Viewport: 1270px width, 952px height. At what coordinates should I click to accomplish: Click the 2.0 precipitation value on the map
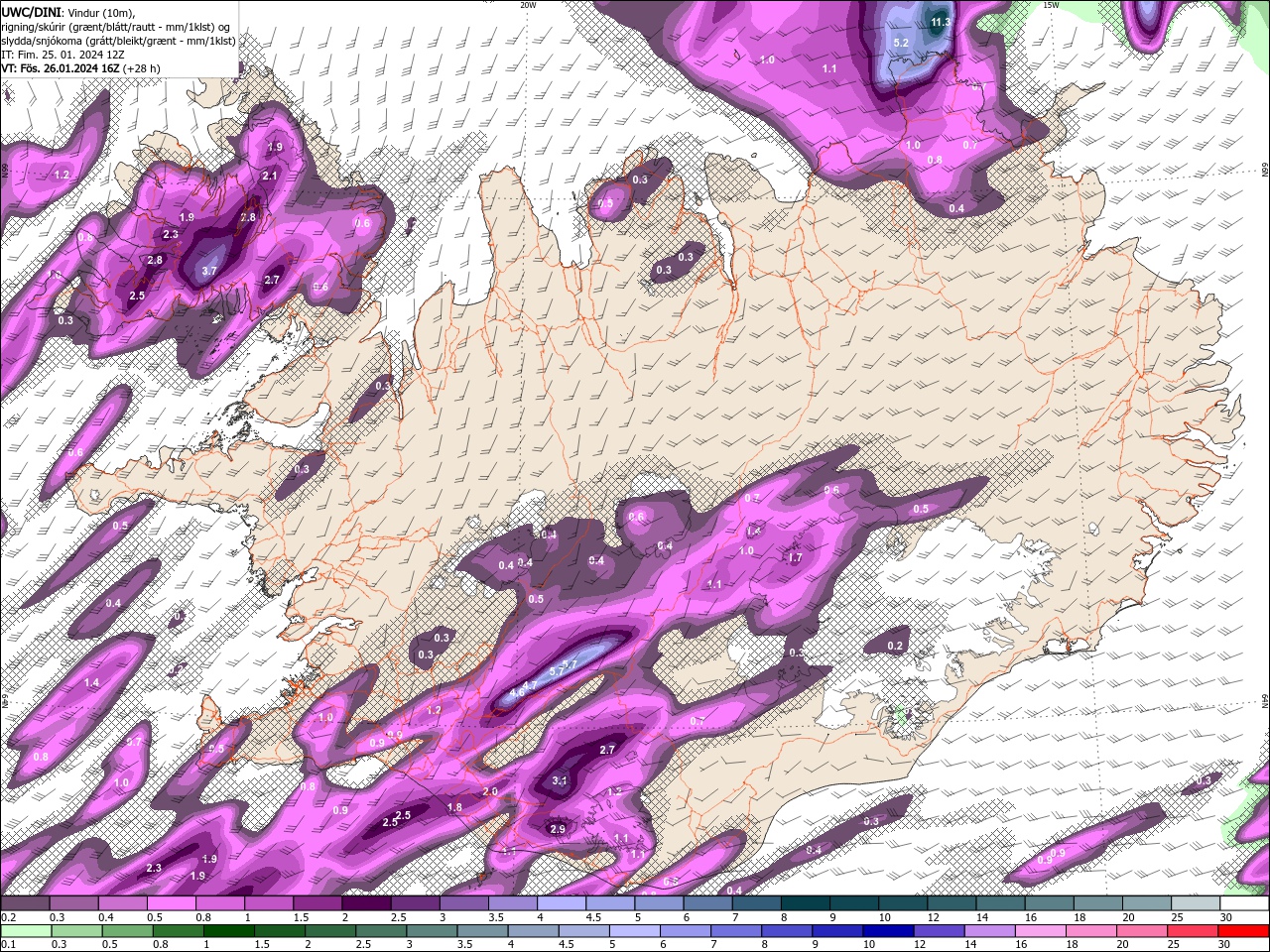click(x=490, y=792)
